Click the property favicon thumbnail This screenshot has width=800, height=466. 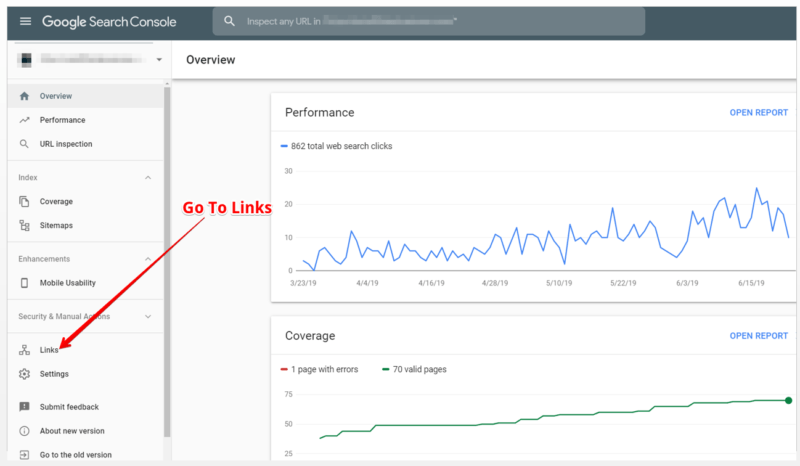pyautogui.click(x=25, y=60)
